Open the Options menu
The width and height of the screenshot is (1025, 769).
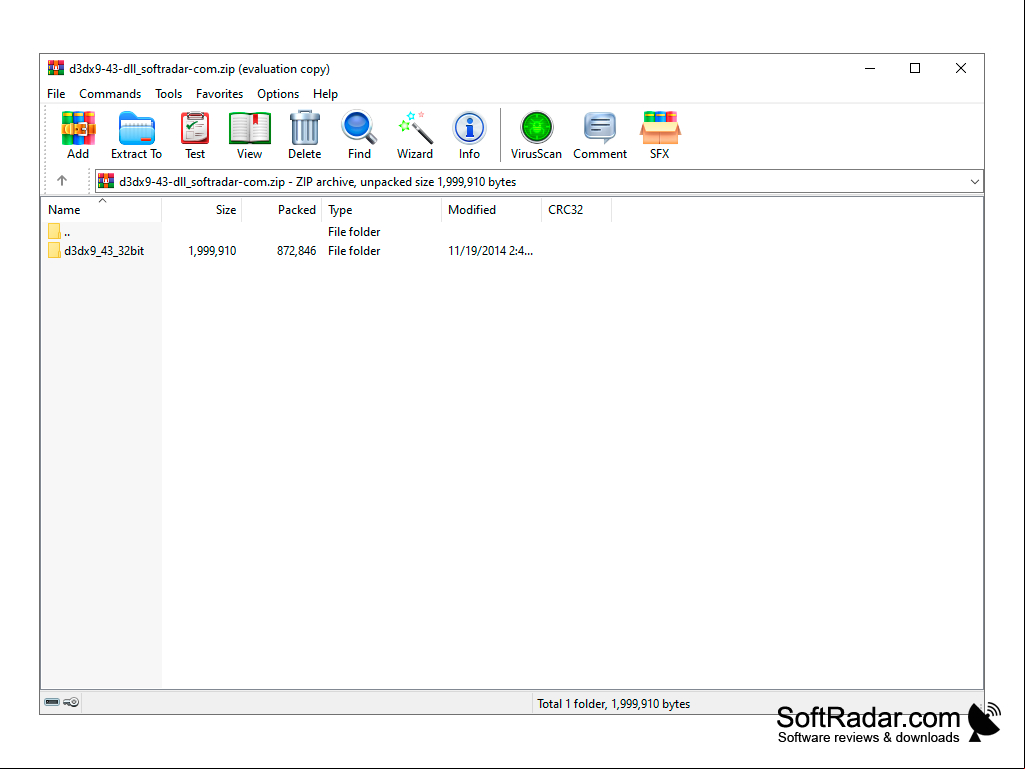coord(278,94)
